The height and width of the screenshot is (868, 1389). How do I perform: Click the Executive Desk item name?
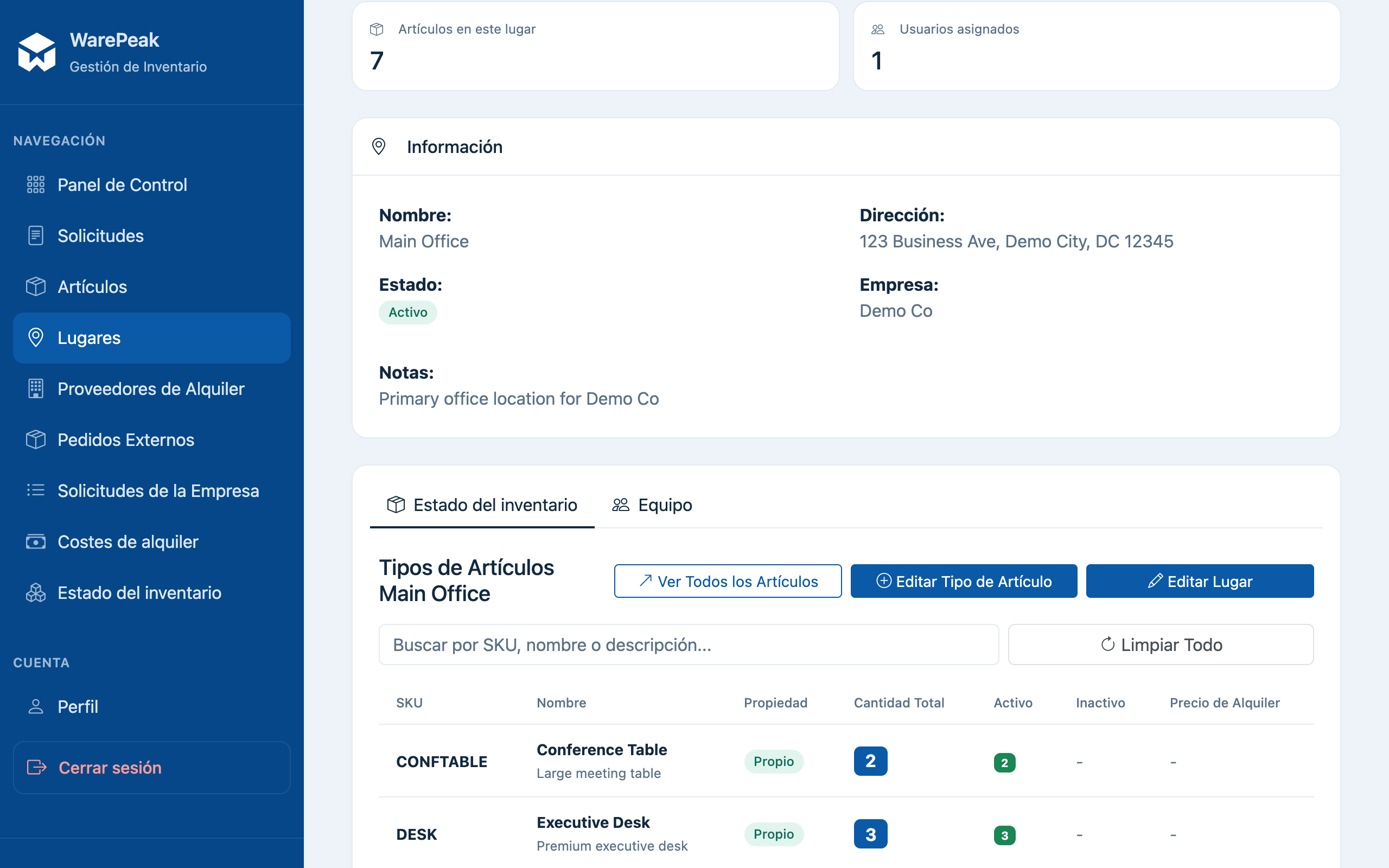pos(593,822)
